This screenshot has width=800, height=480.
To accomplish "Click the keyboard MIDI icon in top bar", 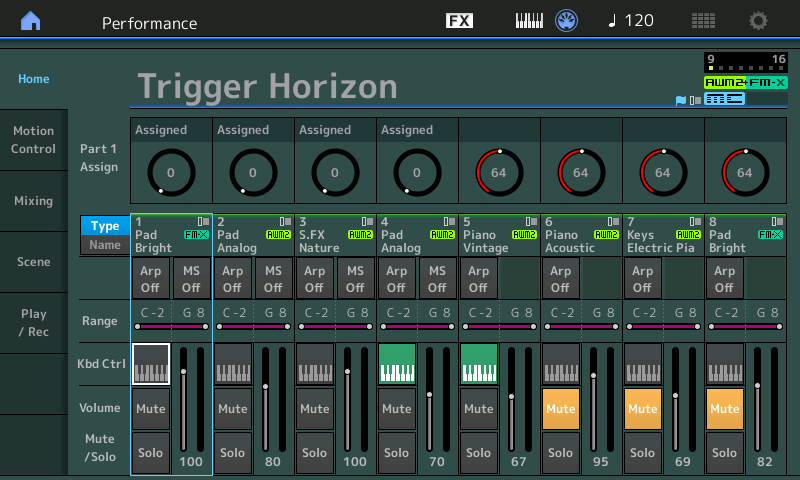I will [529, 21].
